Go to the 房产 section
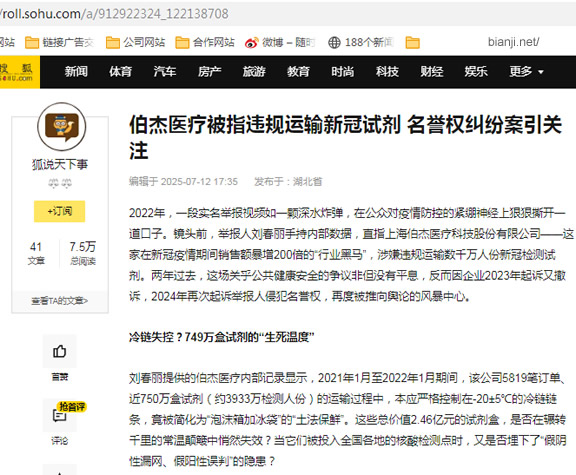Image resolution: width=576 pixels, height=475 pixels. pos(209,72)
